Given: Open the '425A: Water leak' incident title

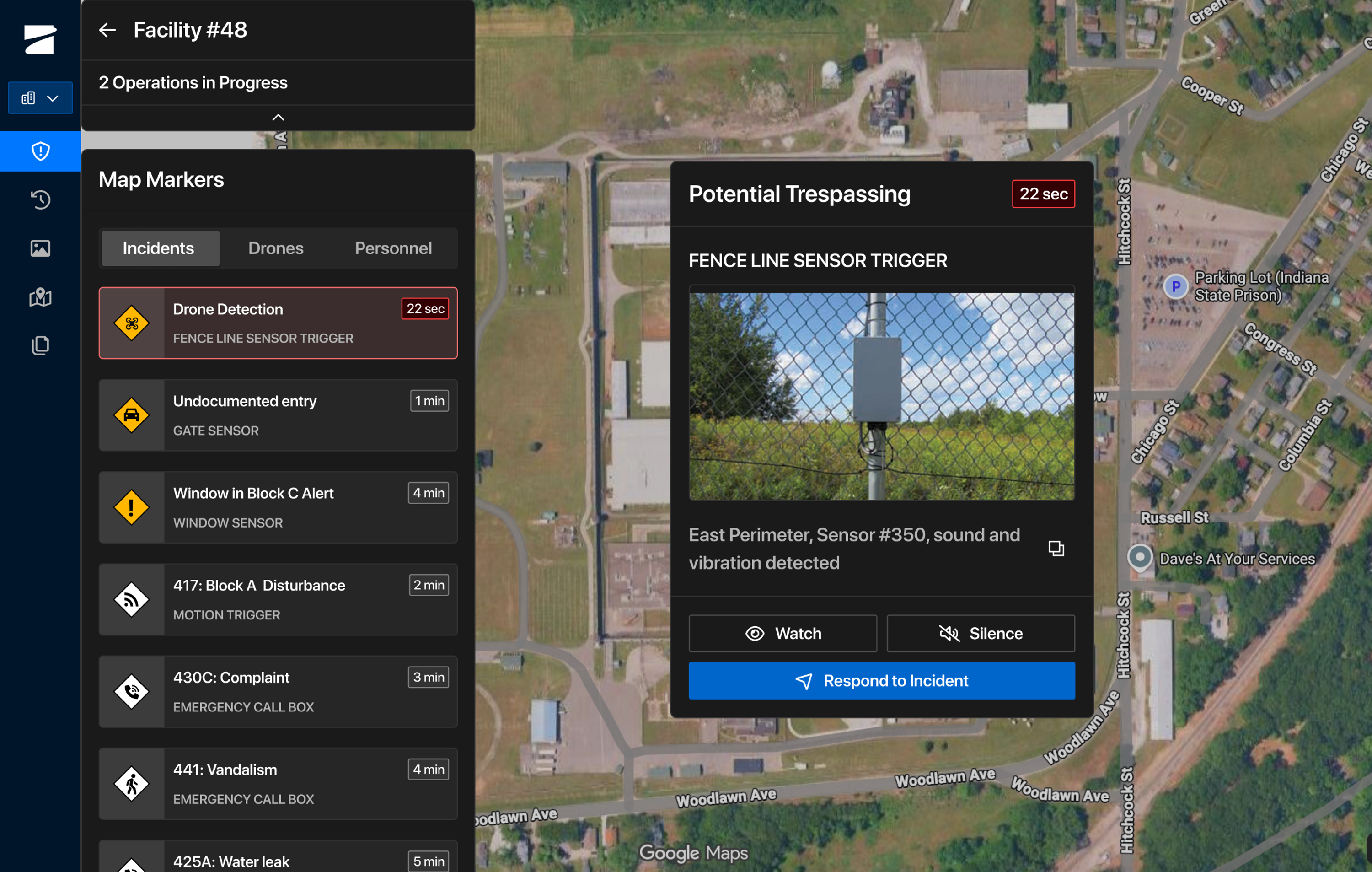Looking at the screenshot, I should click(x=231, y=862).
